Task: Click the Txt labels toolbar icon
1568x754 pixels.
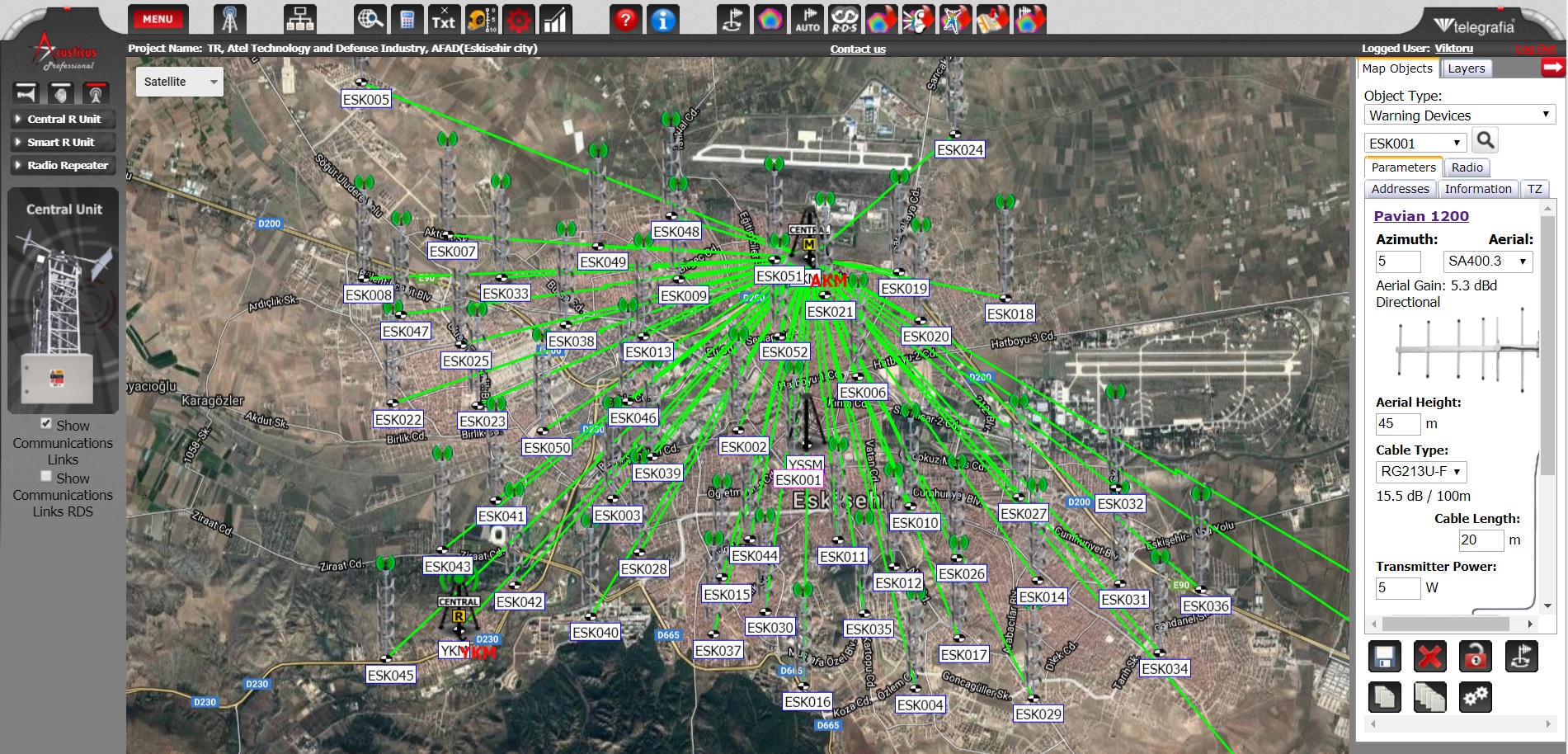Action: pos(443,20)
